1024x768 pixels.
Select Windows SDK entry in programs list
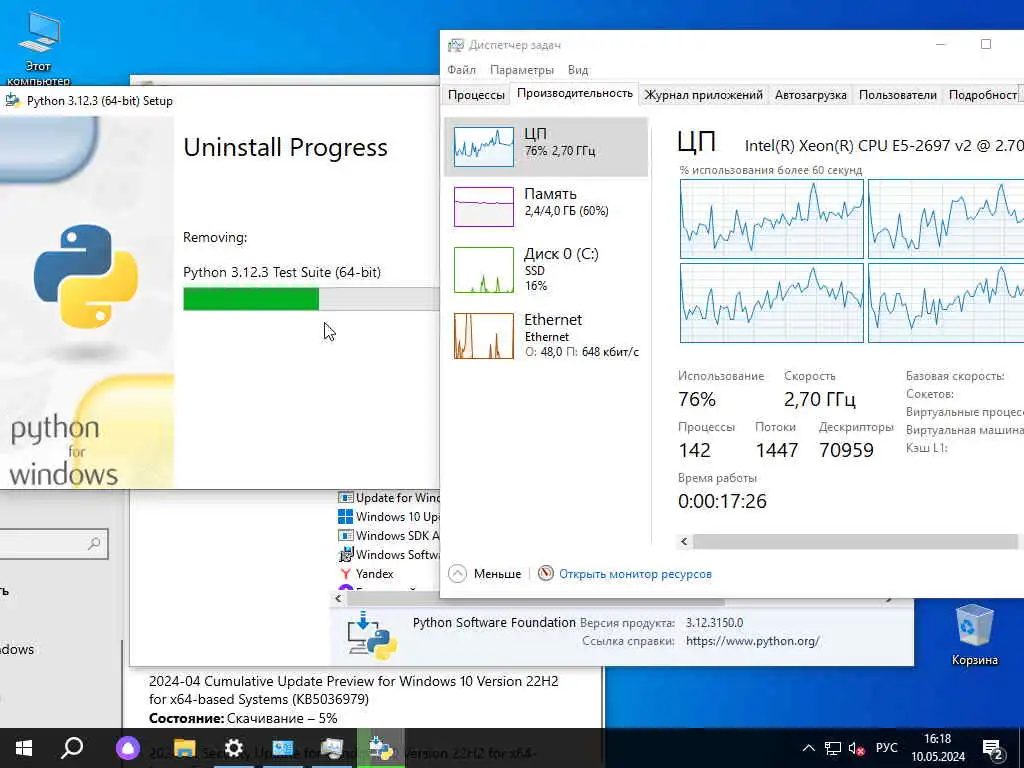pyautogui.click(x=389, y=536)
